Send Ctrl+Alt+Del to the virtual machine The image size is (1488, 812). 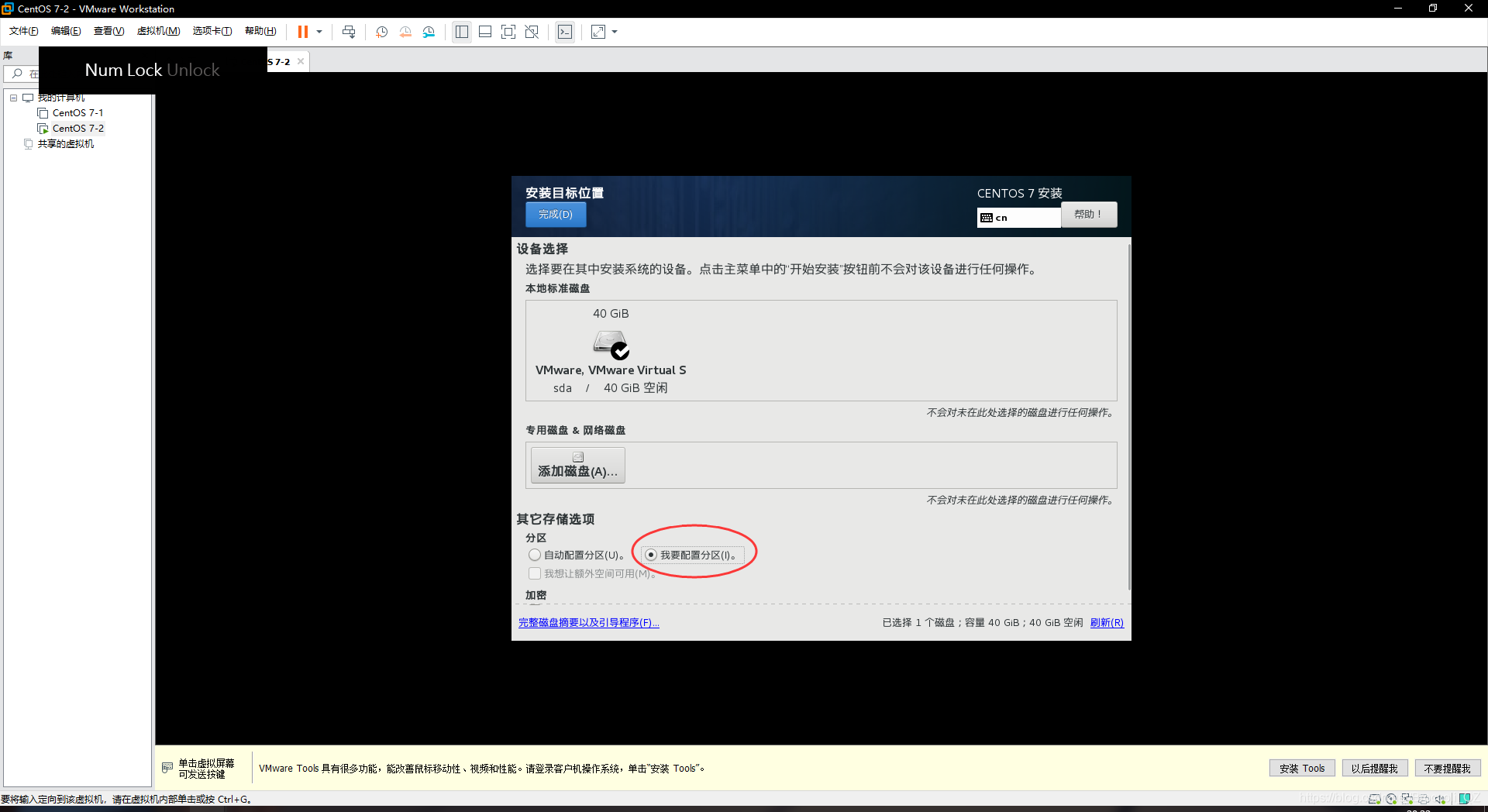coord(349,32)
